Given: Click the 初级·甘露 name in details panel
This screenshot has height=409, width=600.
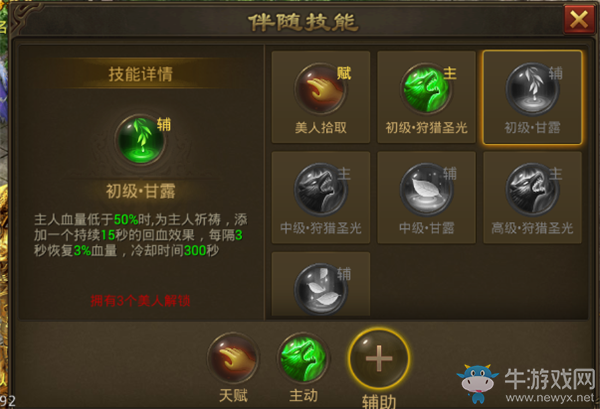Looking at the screenshot, I should tap(140, 191).
